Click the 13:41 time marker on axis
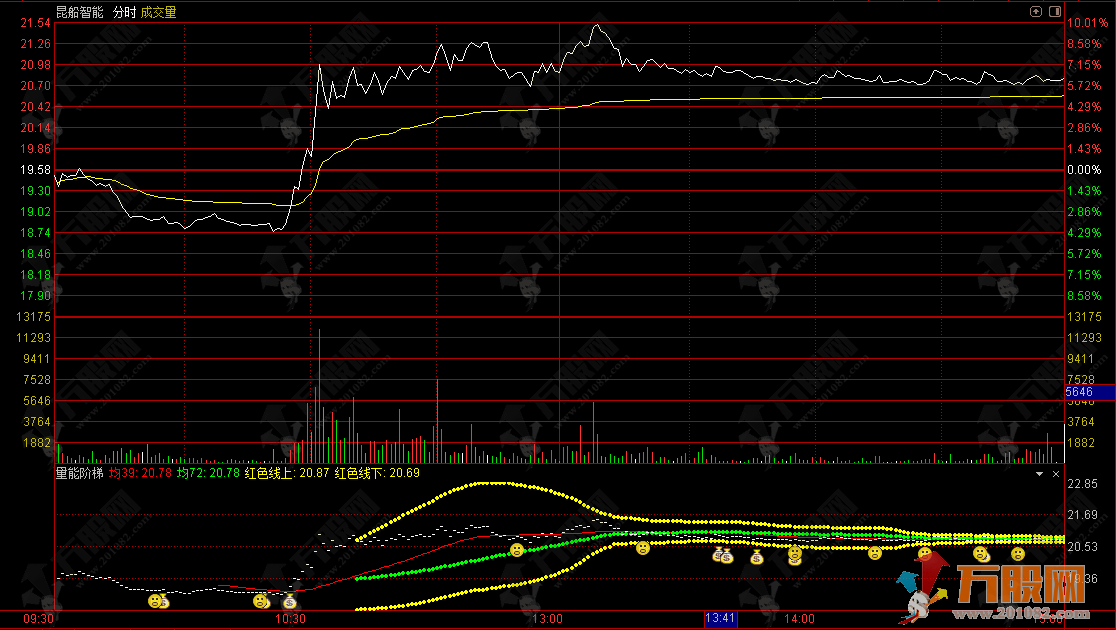Viewport: 1116px width, 630px height. [x=720, y=619]
